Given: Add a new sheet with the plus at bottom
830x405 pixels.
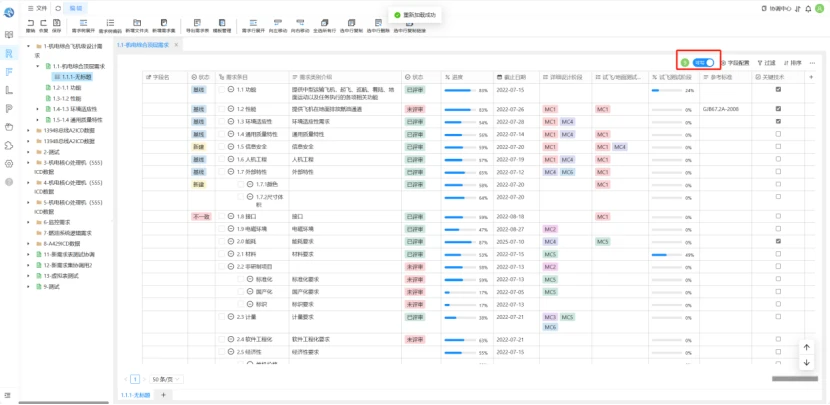Looking at the screenshot, I should (163, 395).
